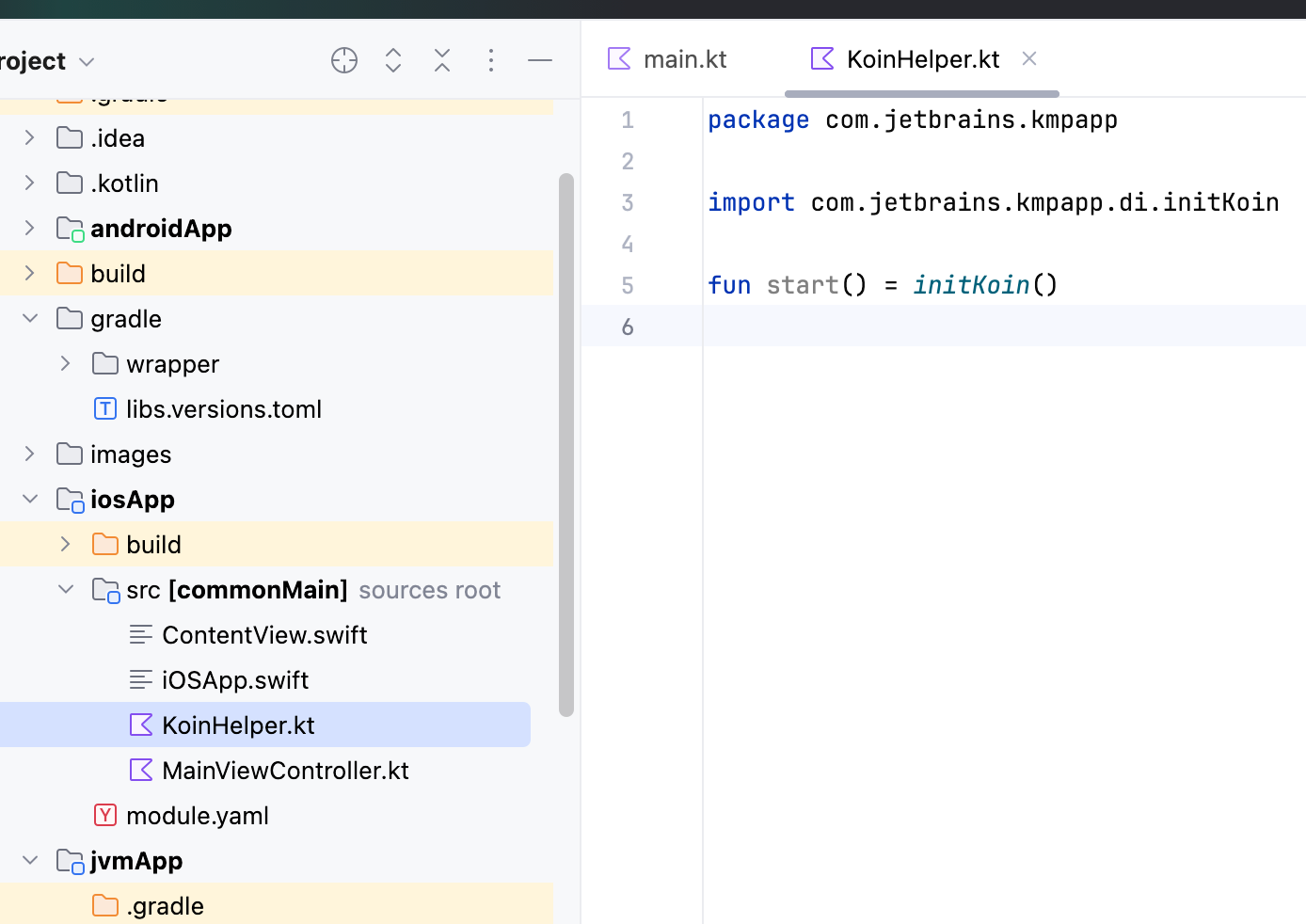Click the text file icon of ContentView.swift
Viewport: 1306px width, 924px height.
pyautogui.click(x=141, y=634)
